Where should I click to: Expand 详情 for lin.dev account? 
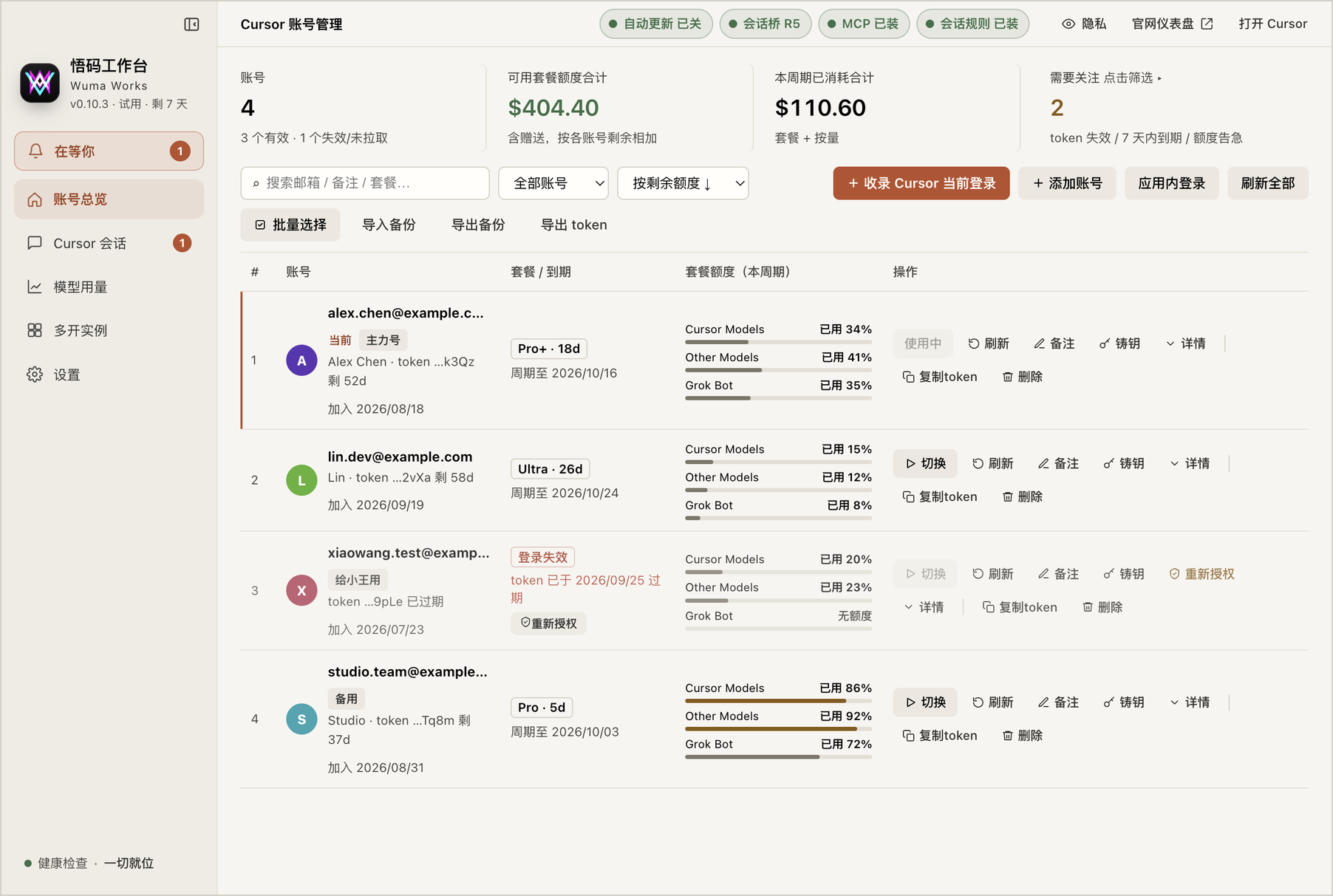(x=1190, y=463)
